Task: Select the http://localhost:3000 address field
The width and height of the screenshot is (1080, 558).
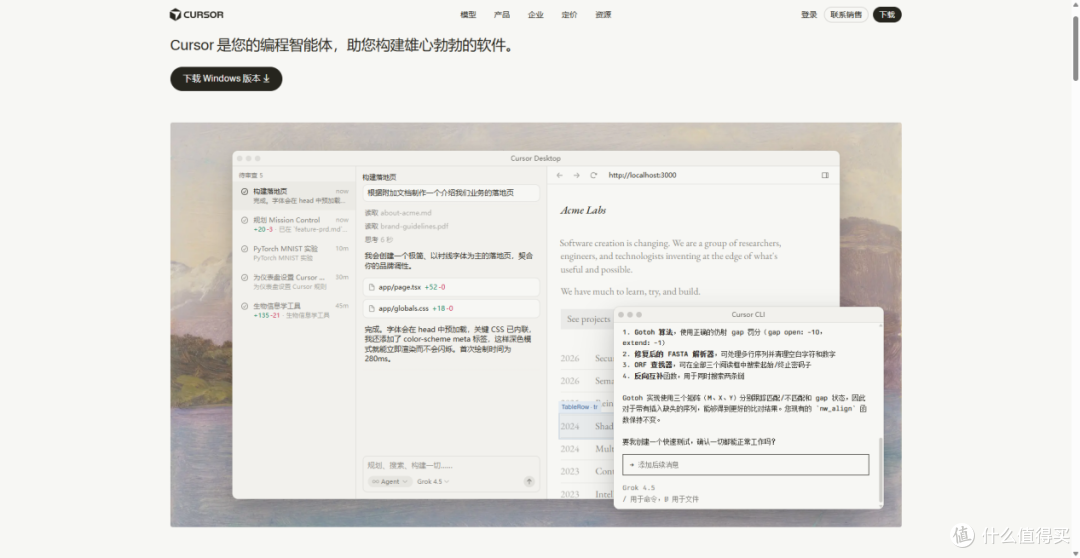Action: click(x=642, y=176)
